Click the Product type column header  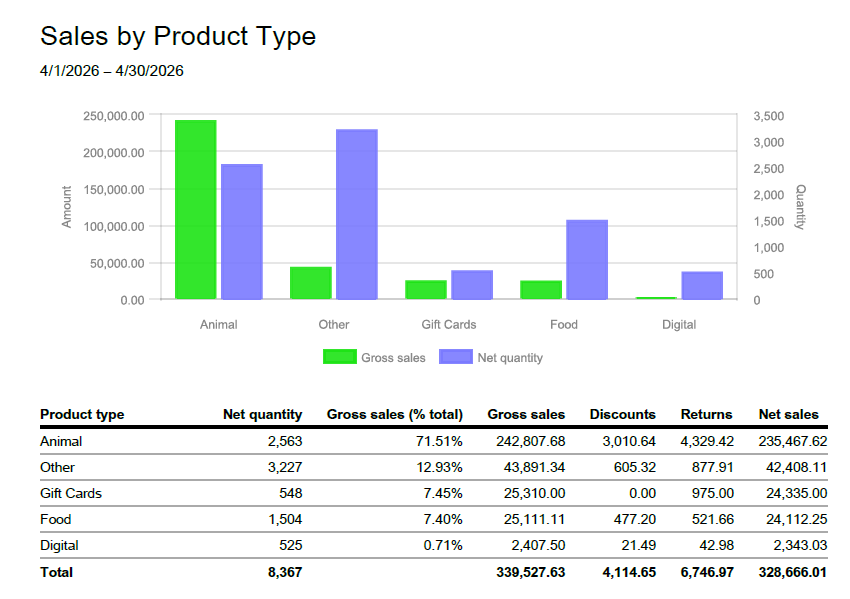click(82, 414)
